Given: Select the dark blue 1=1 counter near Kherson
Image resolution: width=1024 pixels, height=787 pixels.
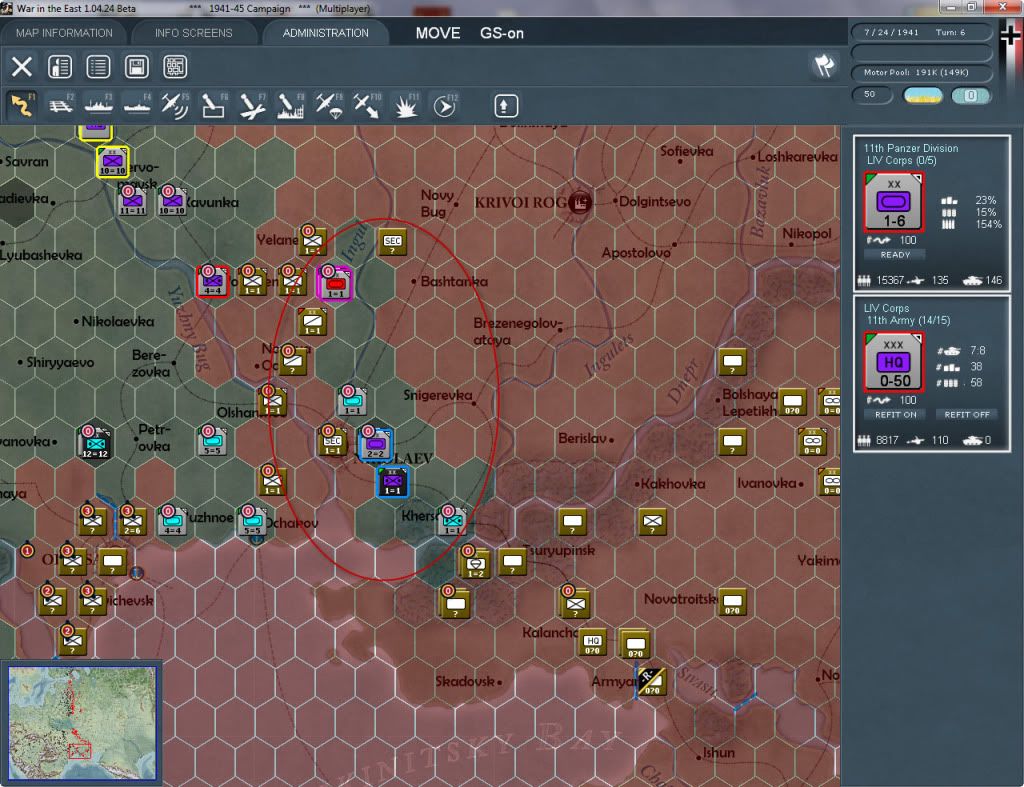Looking at the screenshot, I should point(392,481).
